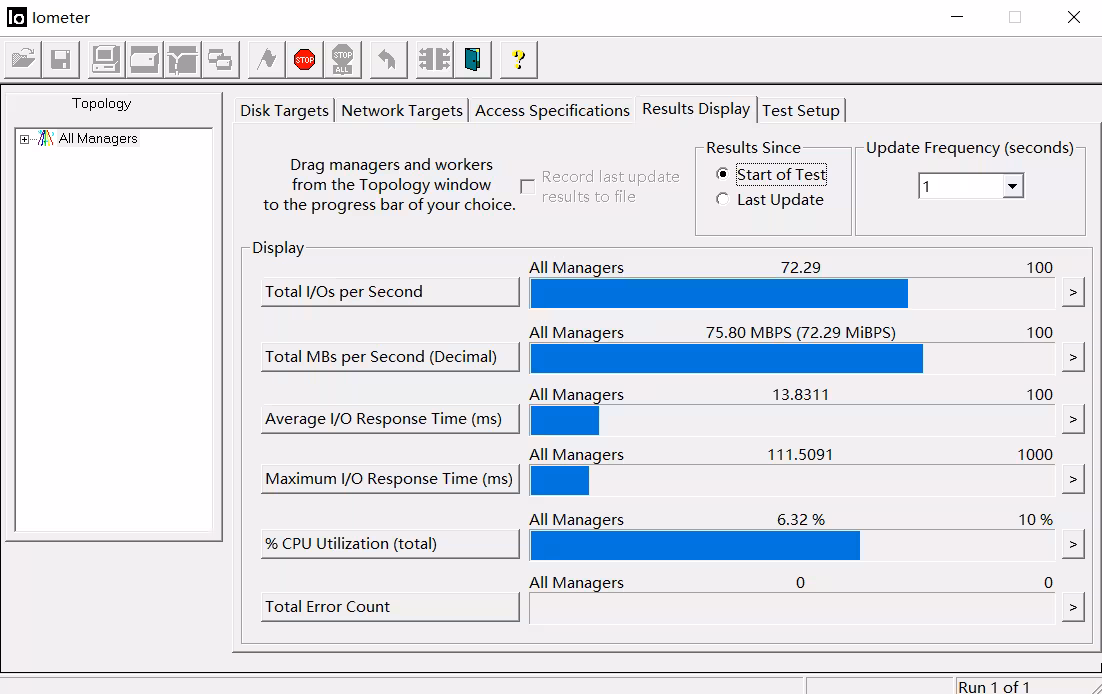This screenshot has width=1102, height=694.
Task: Click the Maximum I/O Response Time progress bar
Action: coord(792,480)
